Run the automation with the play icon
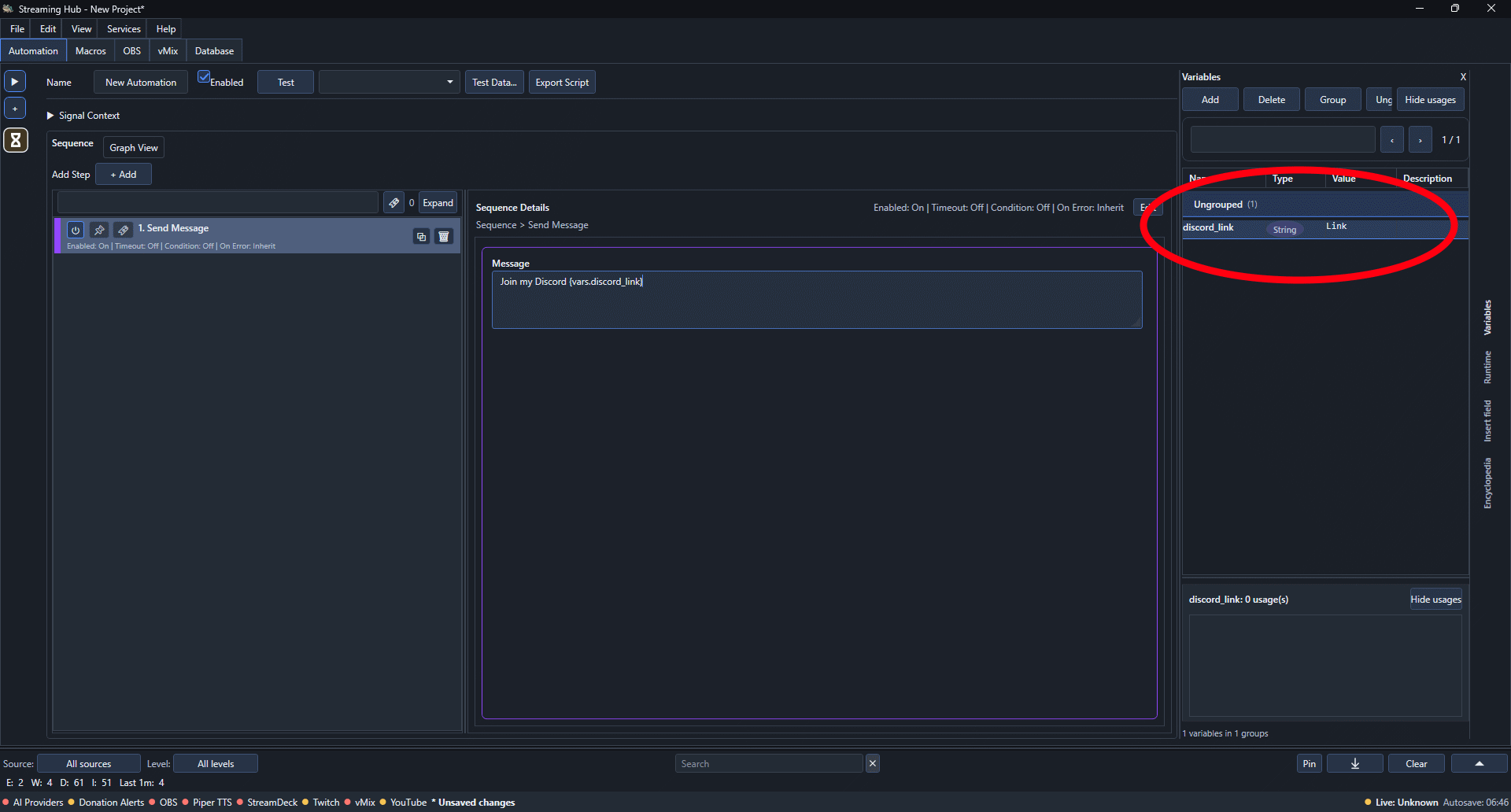This screenshot has height=812, width=1511. coord(15,81)
